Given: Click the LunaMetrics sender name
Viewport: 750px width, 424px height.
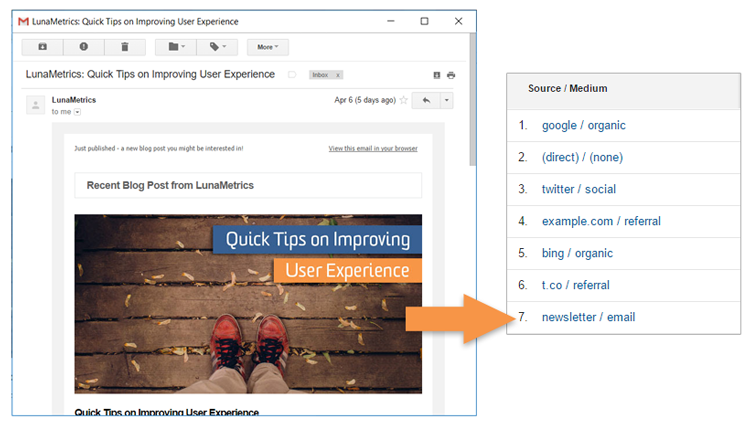Looking at the screenshot, I should [74, 100].
